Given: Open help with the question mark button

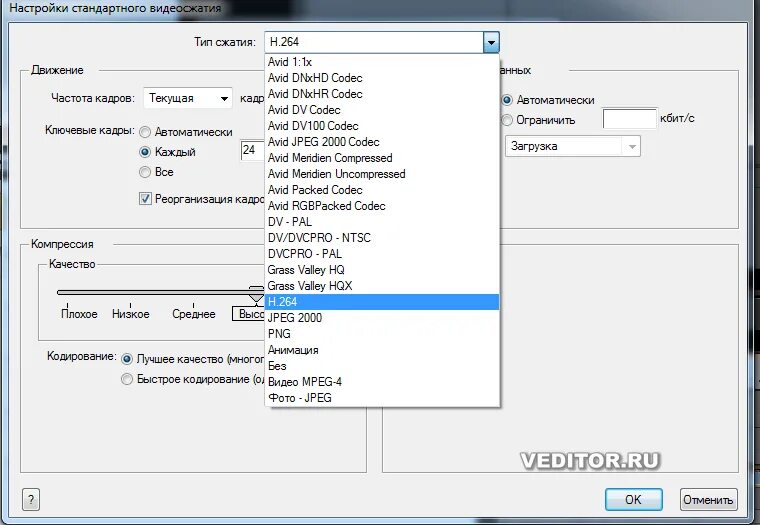Looking at the screenshot, I should [31, 500].
